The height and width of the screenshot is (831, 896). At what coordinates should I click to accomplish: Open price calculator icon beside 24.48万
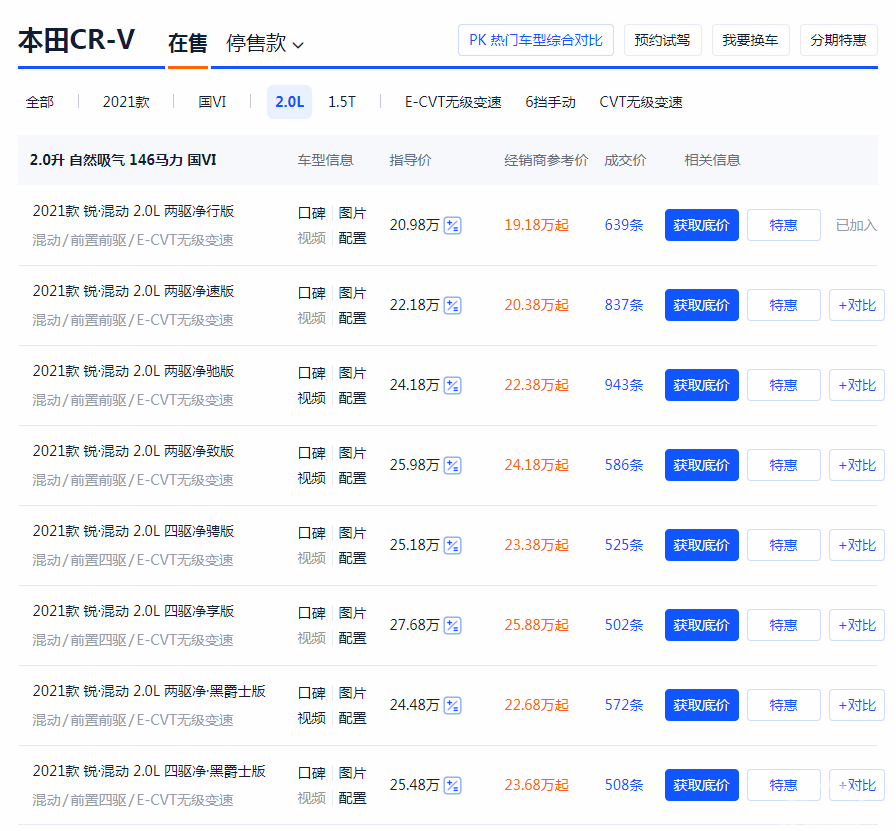click(452, 705)
